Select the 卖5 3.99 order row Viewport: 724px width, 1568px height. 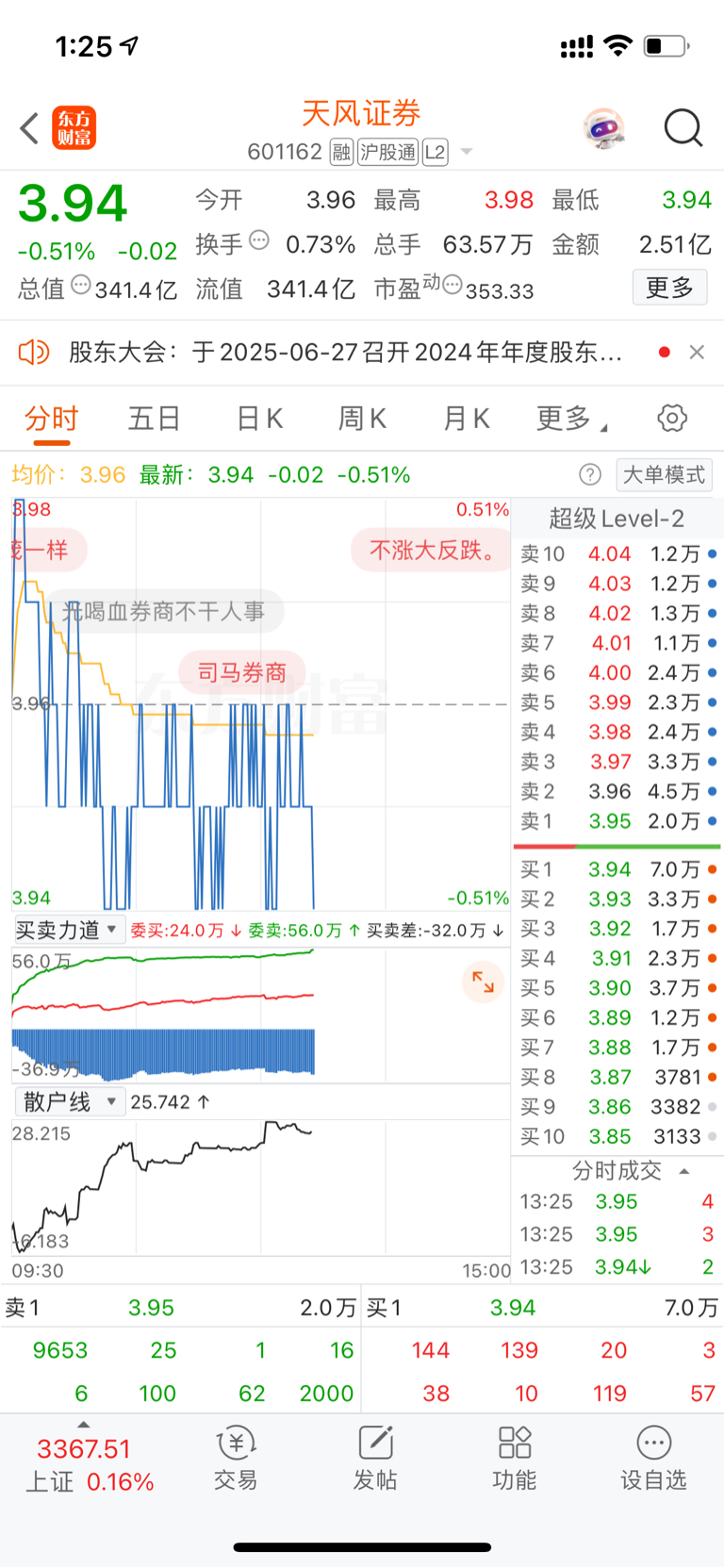(617, 702)
